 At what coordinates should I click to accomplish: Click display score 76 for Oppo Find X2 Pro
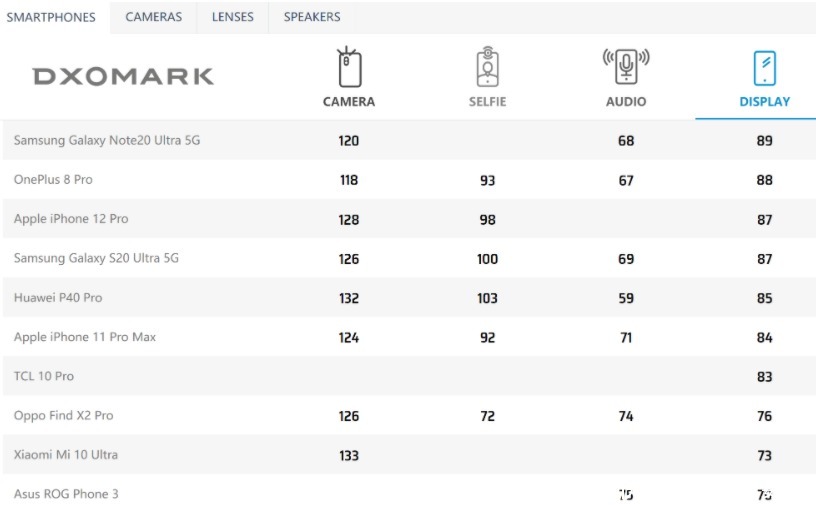coord(764,416)
